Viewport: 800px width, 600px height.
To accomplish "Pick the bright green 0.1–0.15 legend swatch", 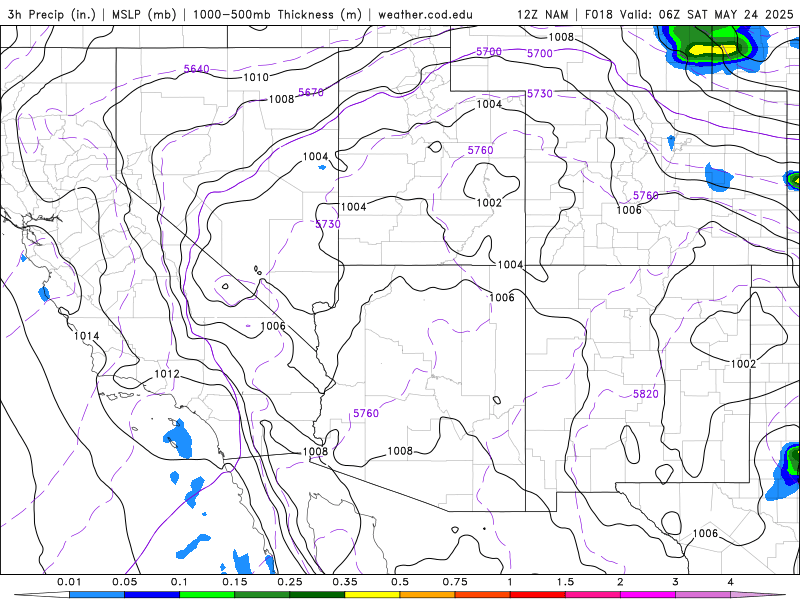I will point(207,595).
